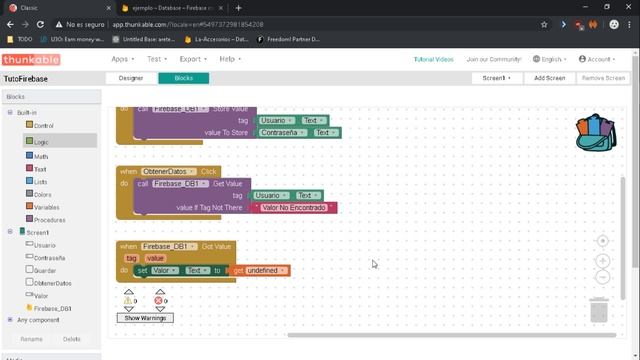Select the Valor component in tree
Viewport: 640px width, 360px height.
(x=37, y=296)
